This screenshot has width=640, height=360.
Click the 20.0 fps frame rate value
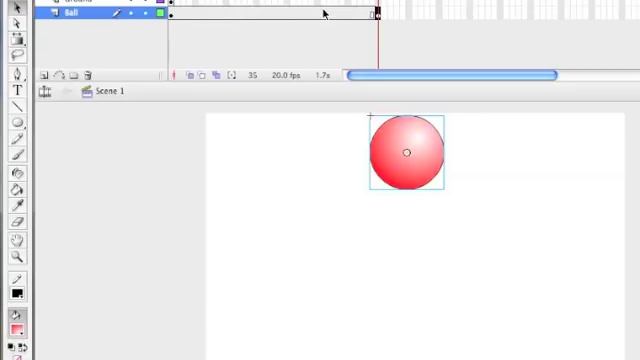click(x=286, y=76)
